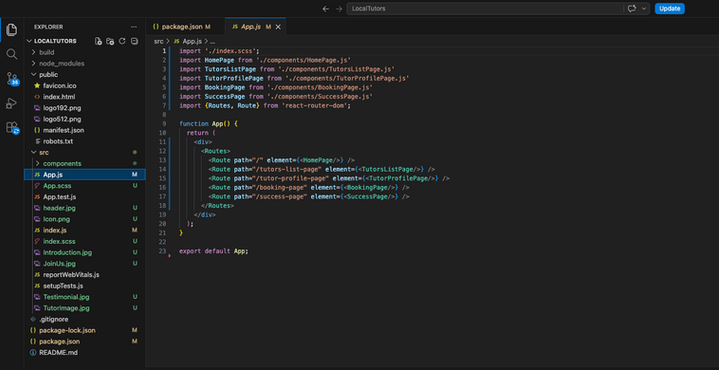Viewport: 719px width, 370px height.
Task: Open manifest.json in the file tree
Action: point(85,130)
